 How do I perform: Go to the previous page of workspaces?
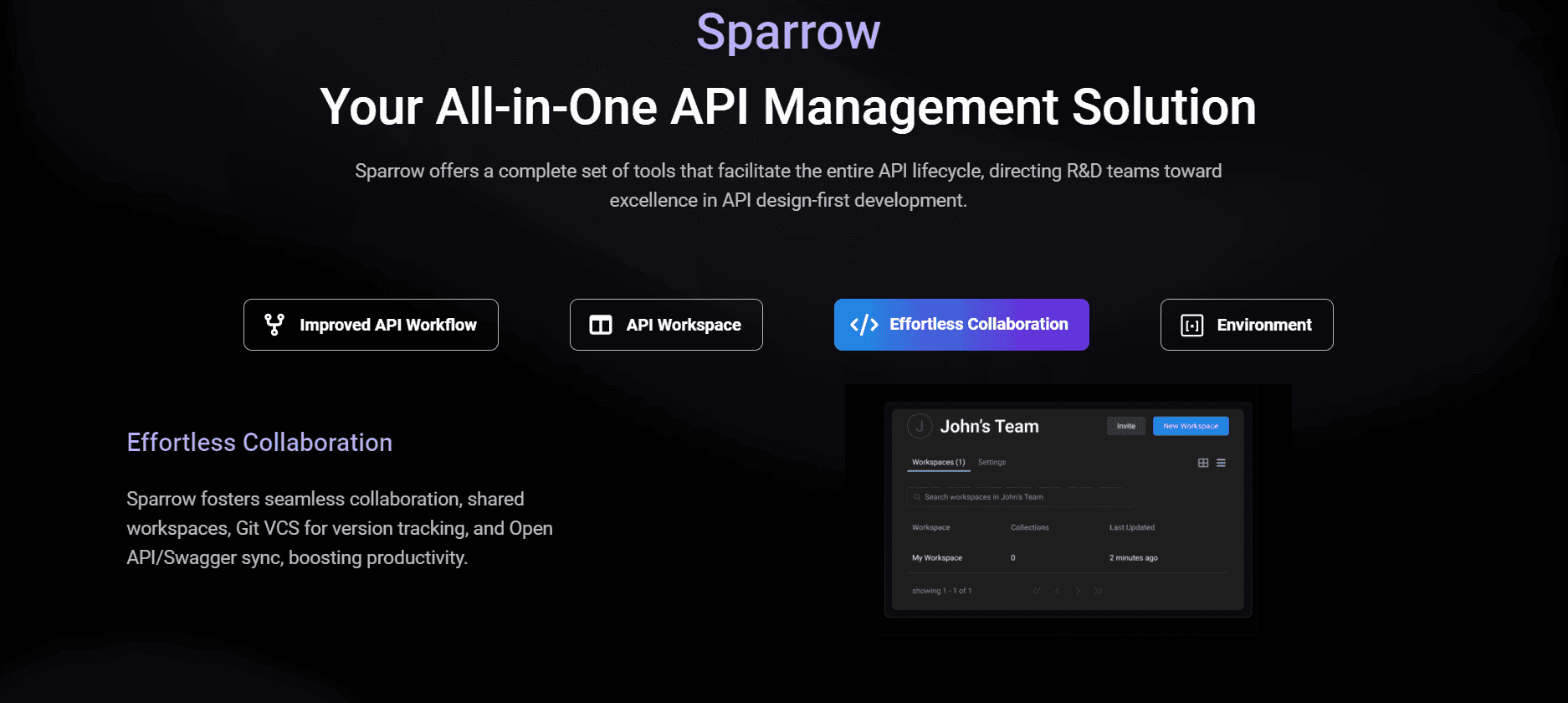pyautogui.click(x=1058, y=591)
